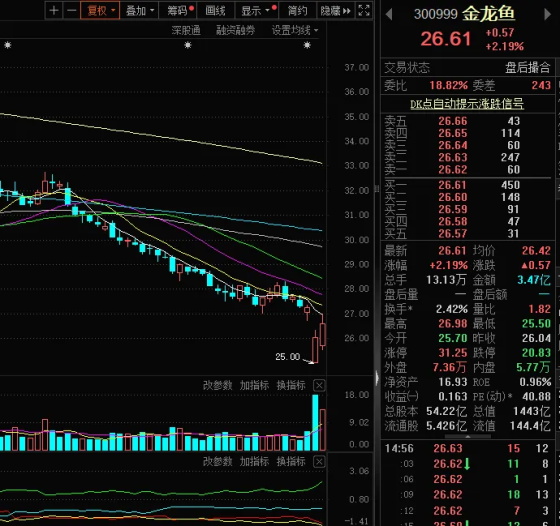The height and width of the screenshot is (526, 560).
Task: Open 设置均线 dropdown
Action: point(295,31)
